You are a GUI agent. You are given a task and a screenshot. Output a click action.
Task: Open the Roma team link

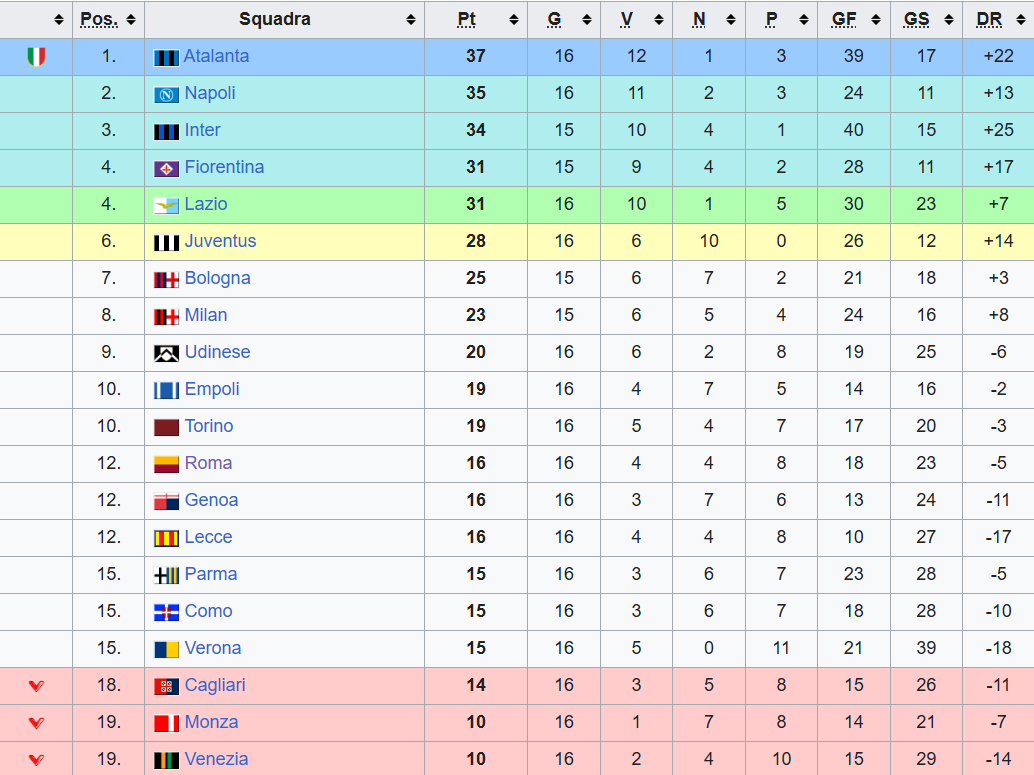(208, 463)
